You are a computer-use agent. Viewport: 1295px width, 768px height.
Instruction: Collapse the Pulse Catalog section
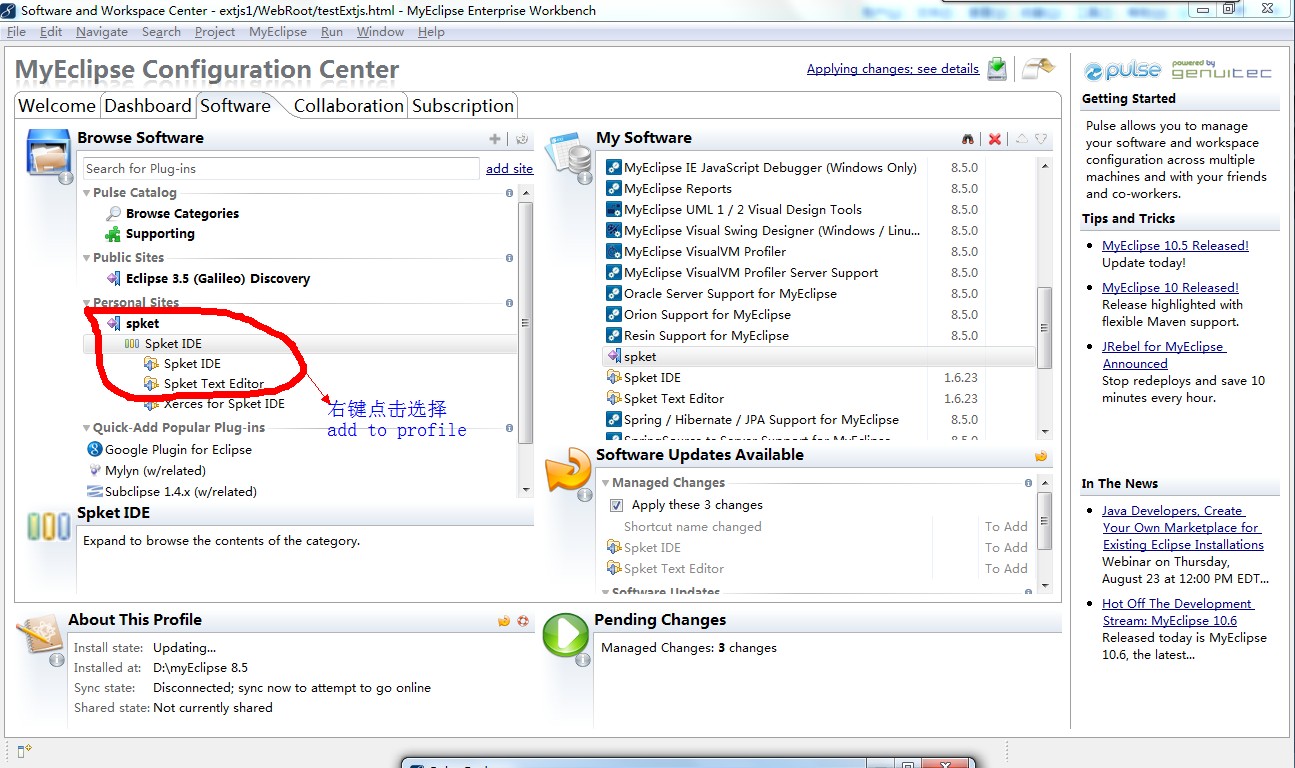tap(87, 193)
